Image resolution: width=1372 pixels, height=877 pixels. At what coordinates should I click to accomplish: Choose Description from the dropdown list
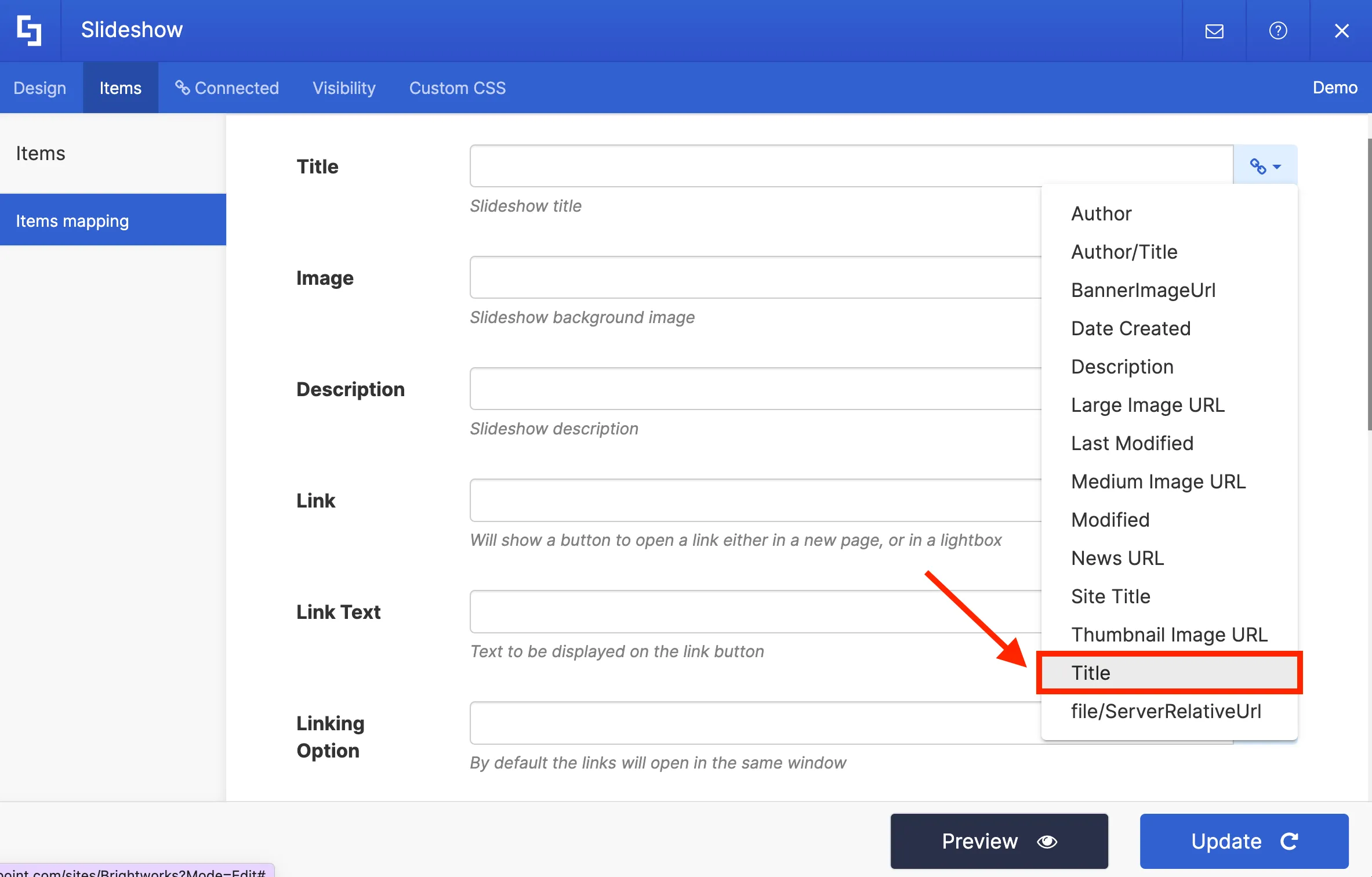pos(1169,367)
